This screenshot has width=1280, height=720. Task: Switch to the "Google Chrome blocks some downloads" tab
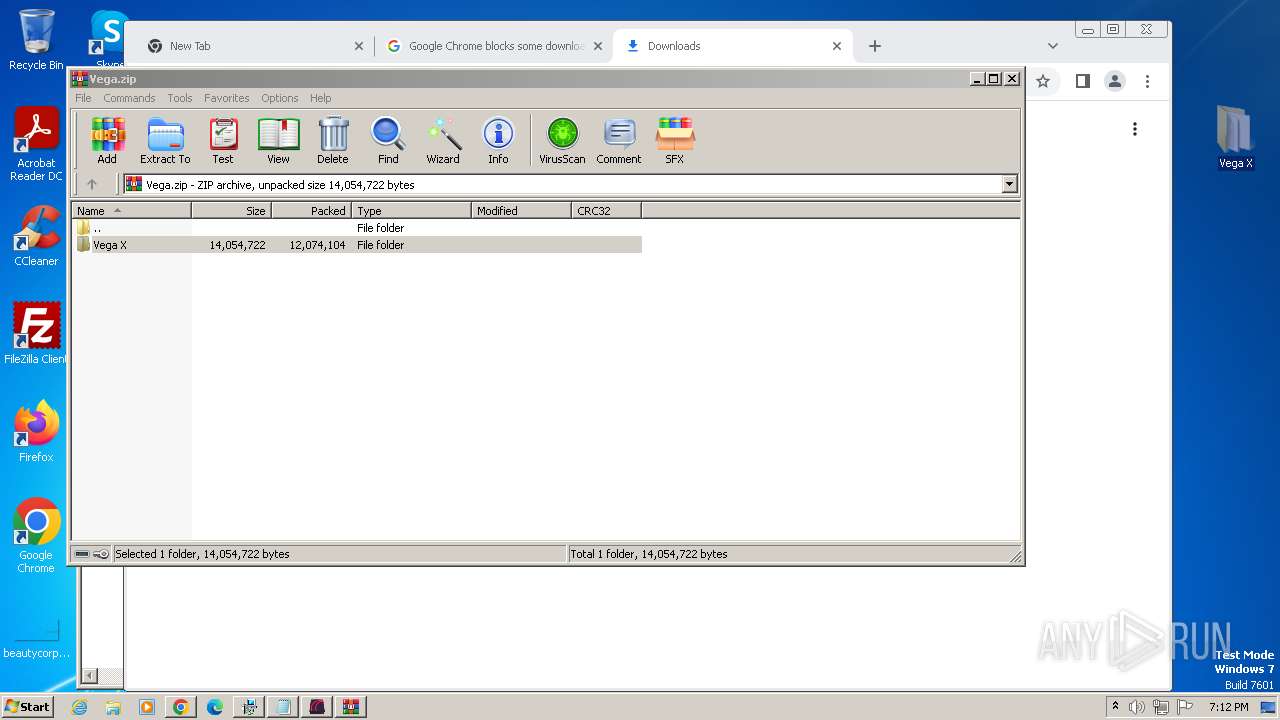[x=494, y=46]
